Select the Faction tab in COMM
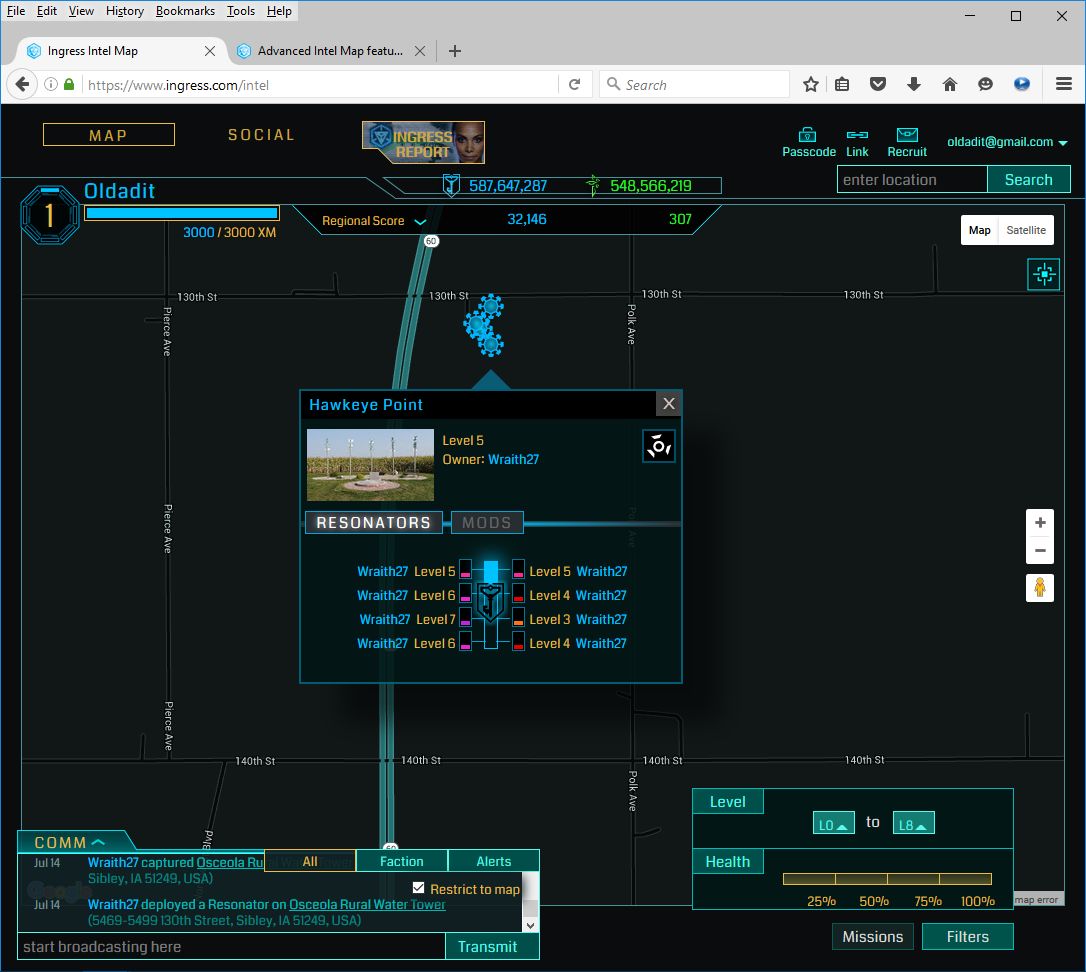 [x=401, y=861]
